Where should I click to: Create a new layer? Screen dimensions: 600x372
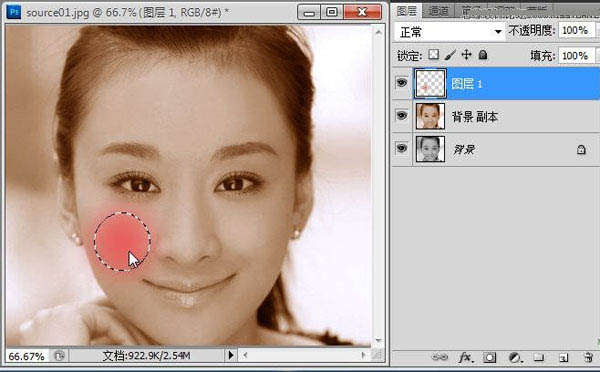(563, 358)
